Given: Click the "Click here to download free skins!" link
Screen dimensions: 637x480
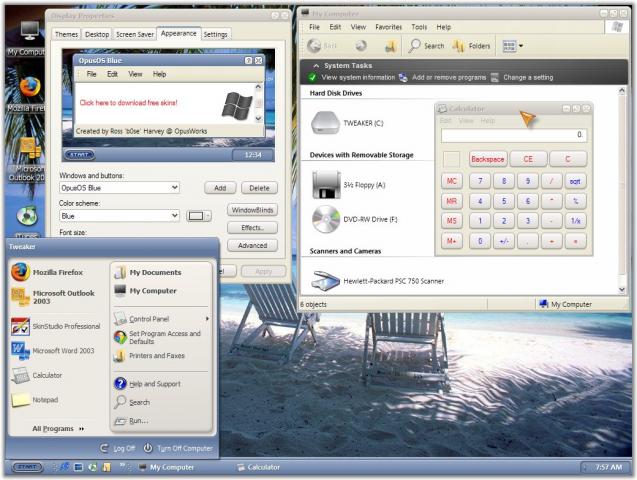Looking at the screenshot, I should [128, 103].
